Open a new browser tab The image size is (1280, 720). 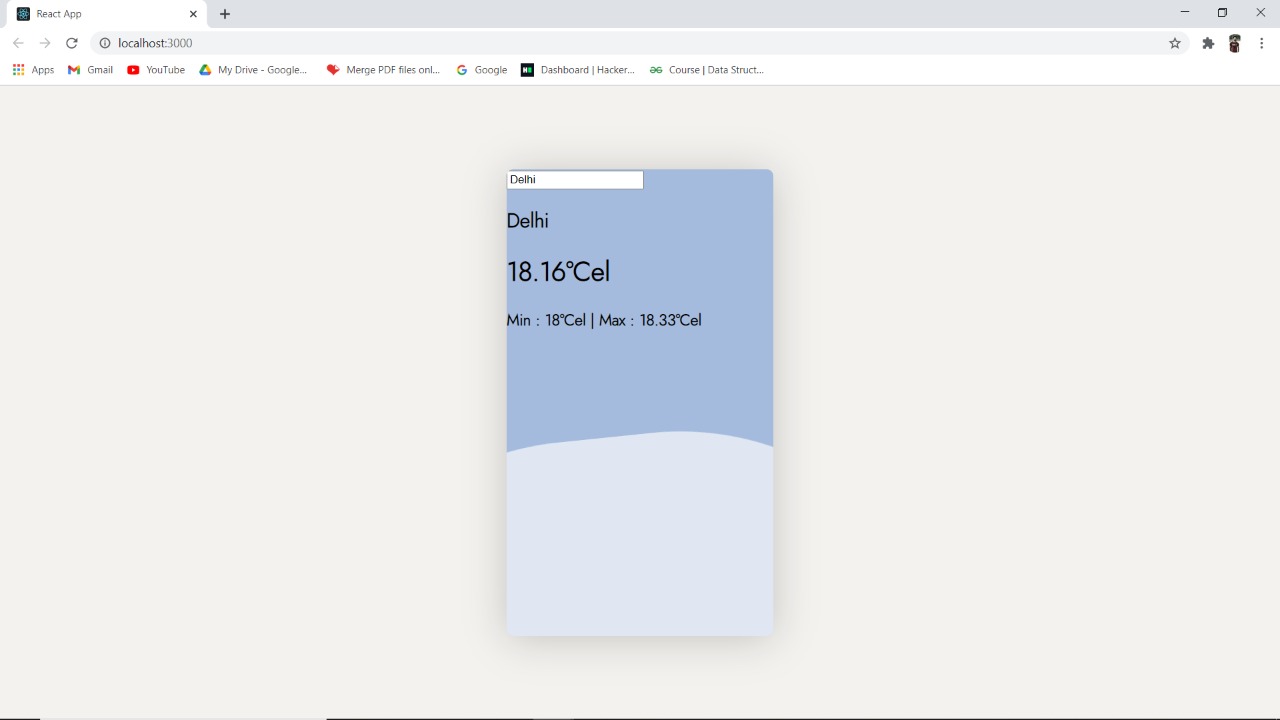[225, 14]
